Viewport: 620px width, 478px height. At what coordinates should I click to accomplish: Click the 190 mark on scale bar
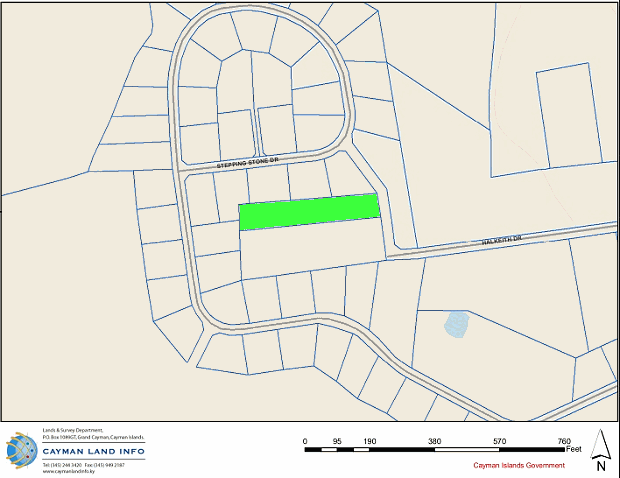[370, 440]
